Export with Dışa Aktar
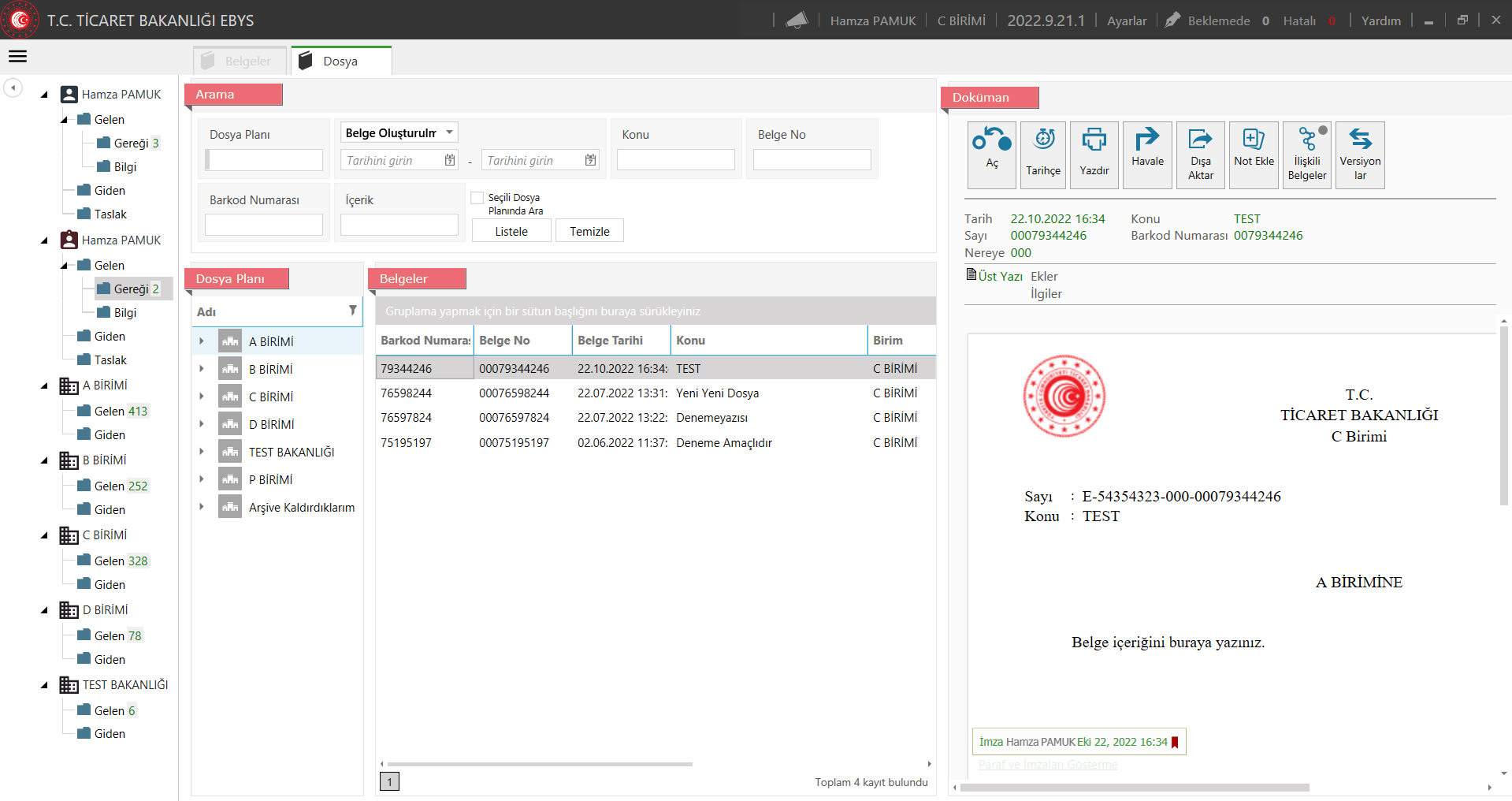 tap(1201, 155)
